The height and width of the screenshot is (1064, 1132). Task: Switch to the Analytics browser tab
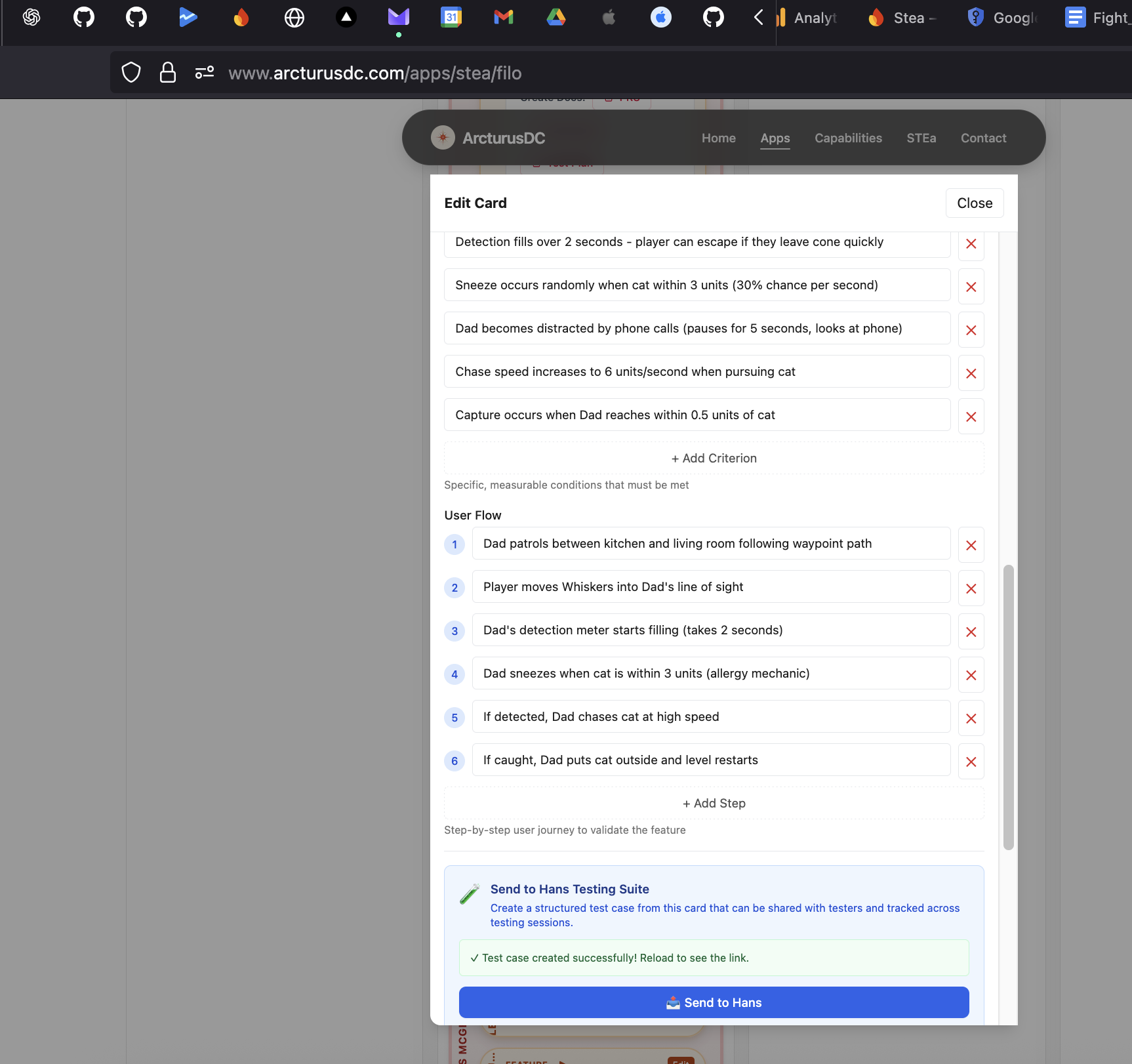point(809,18)
